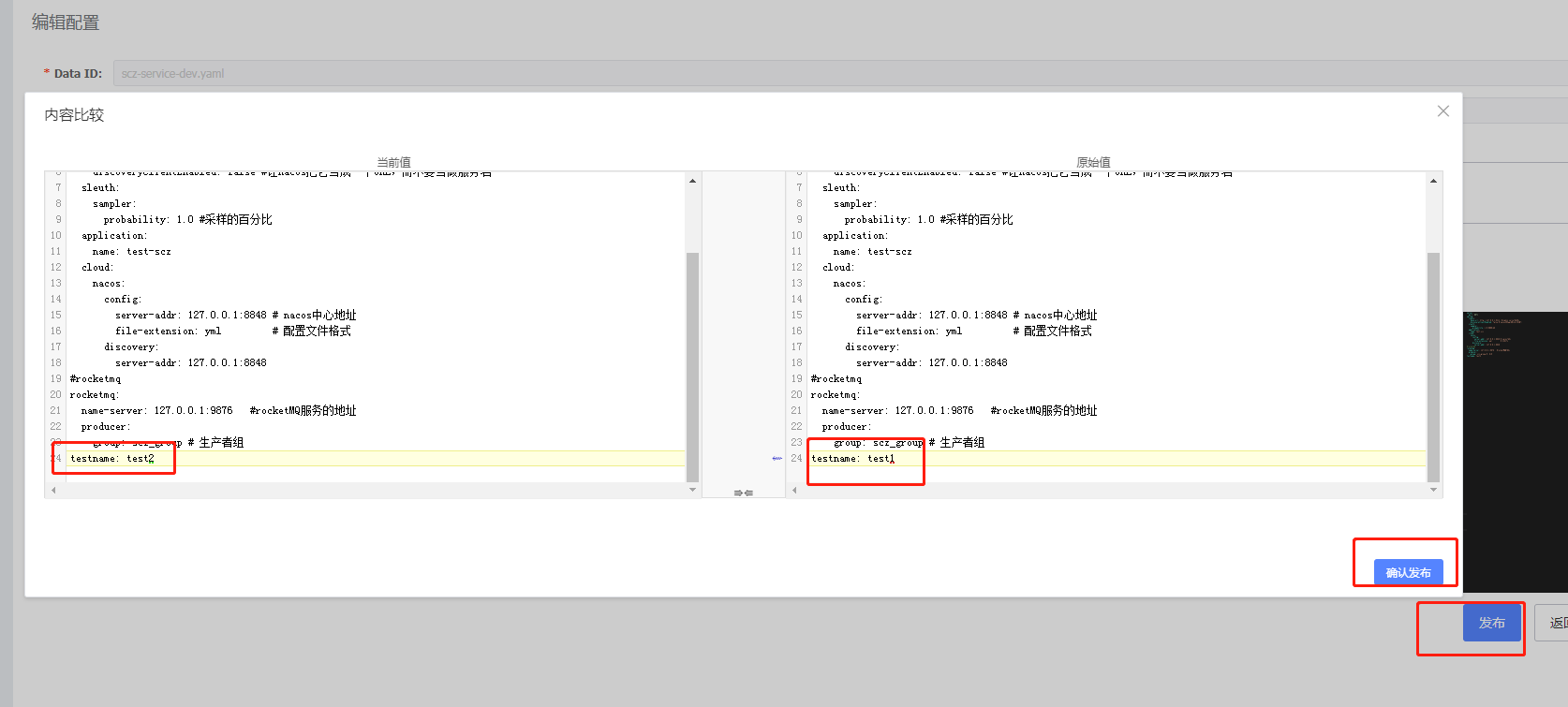Click the 原始值 column header
The image size is (1568, 707).
(x=1093, y=162)
